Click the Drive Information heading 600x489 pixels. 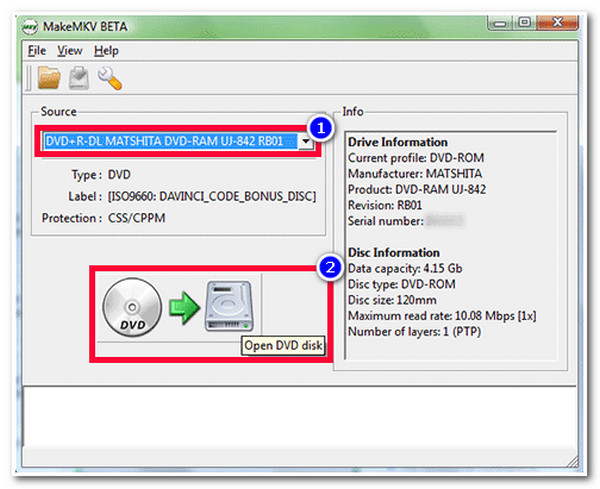pyautogui.click(x=398, y=142)
